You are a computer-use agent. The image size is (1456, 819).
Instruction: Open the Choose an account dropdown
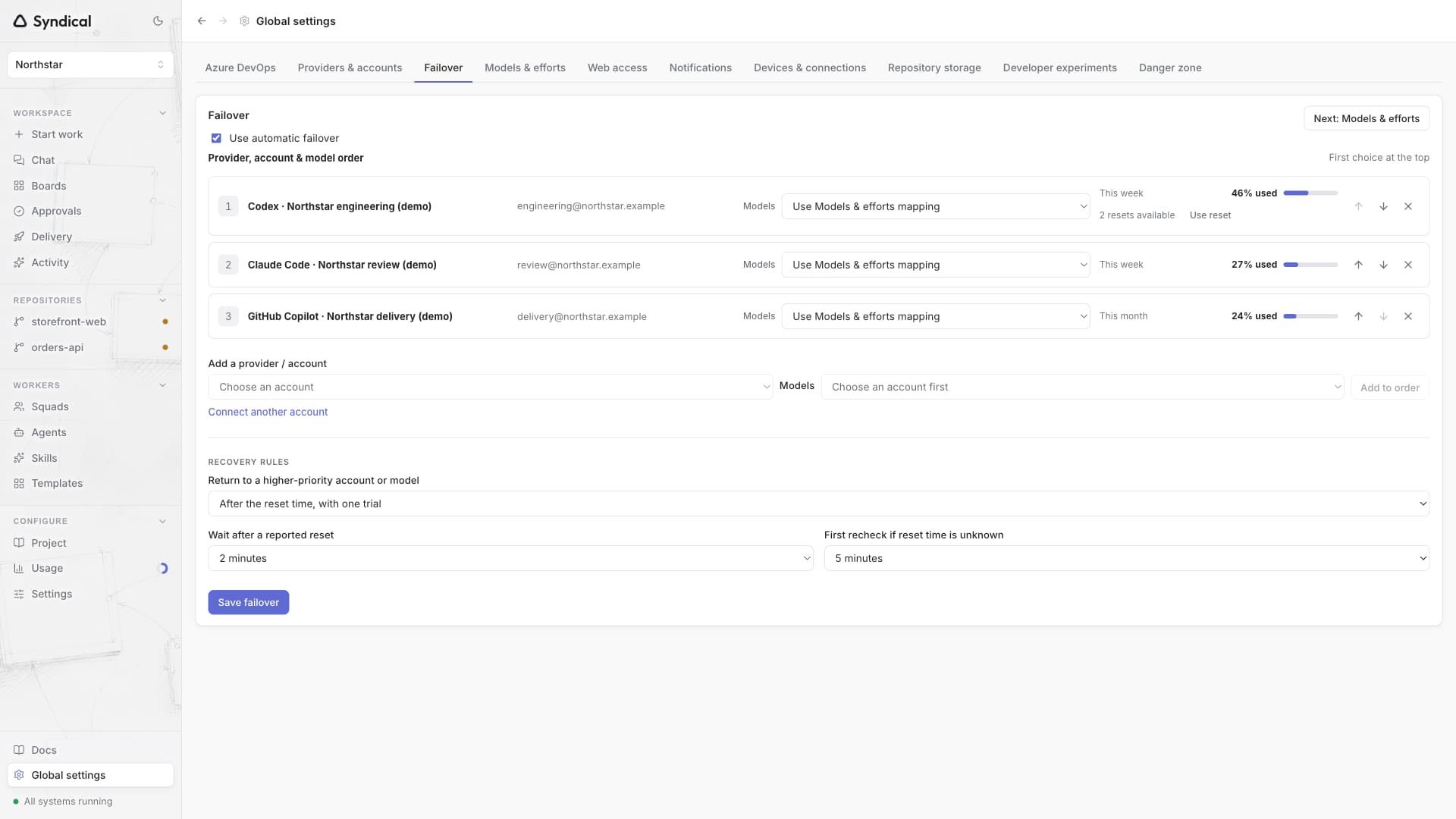click(x=491, y=387)
